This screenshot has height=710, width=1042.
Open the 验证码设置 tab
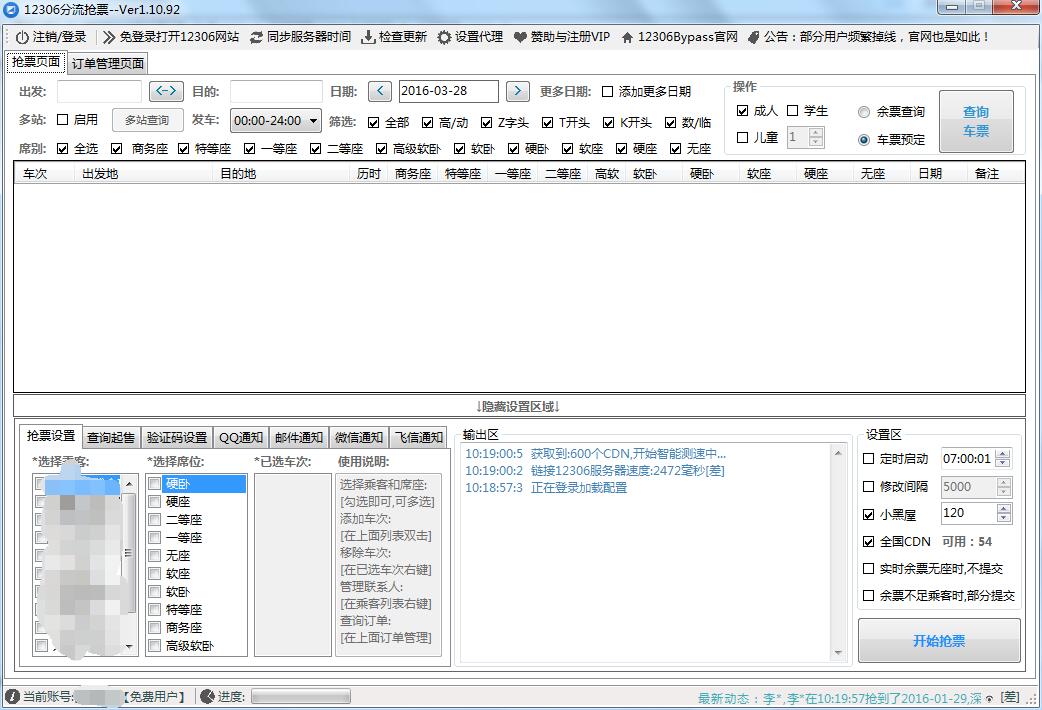tap(176, 437)
